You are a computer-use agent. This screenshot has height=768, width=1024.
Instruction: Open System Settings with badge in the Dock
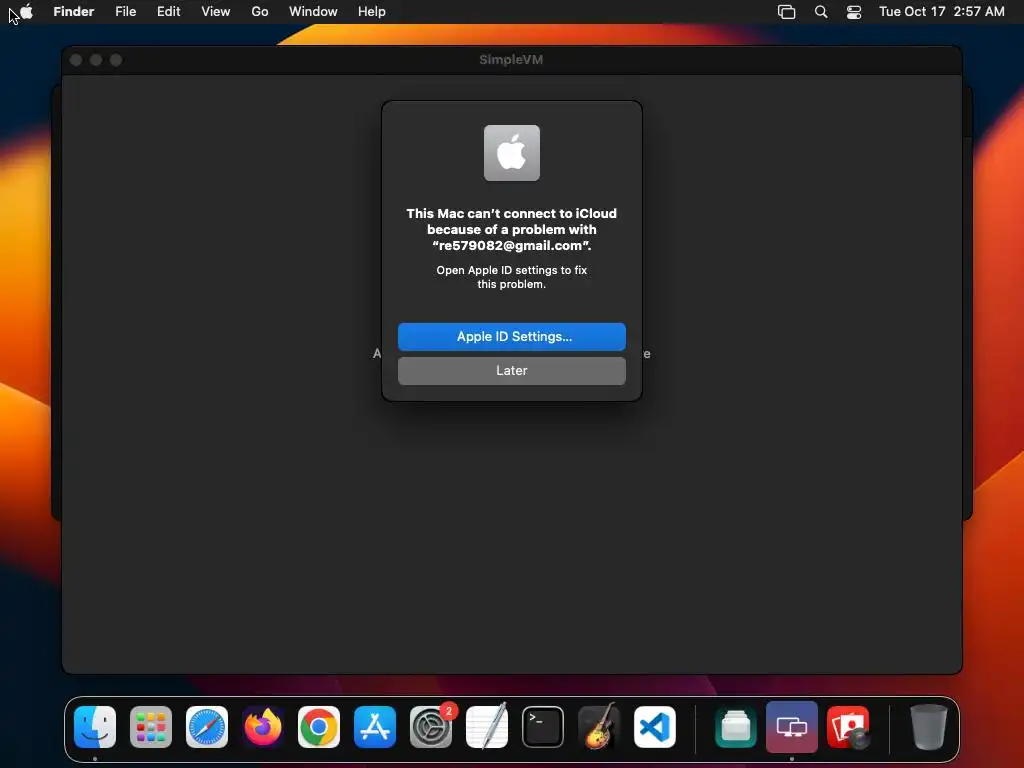[431, 727]
